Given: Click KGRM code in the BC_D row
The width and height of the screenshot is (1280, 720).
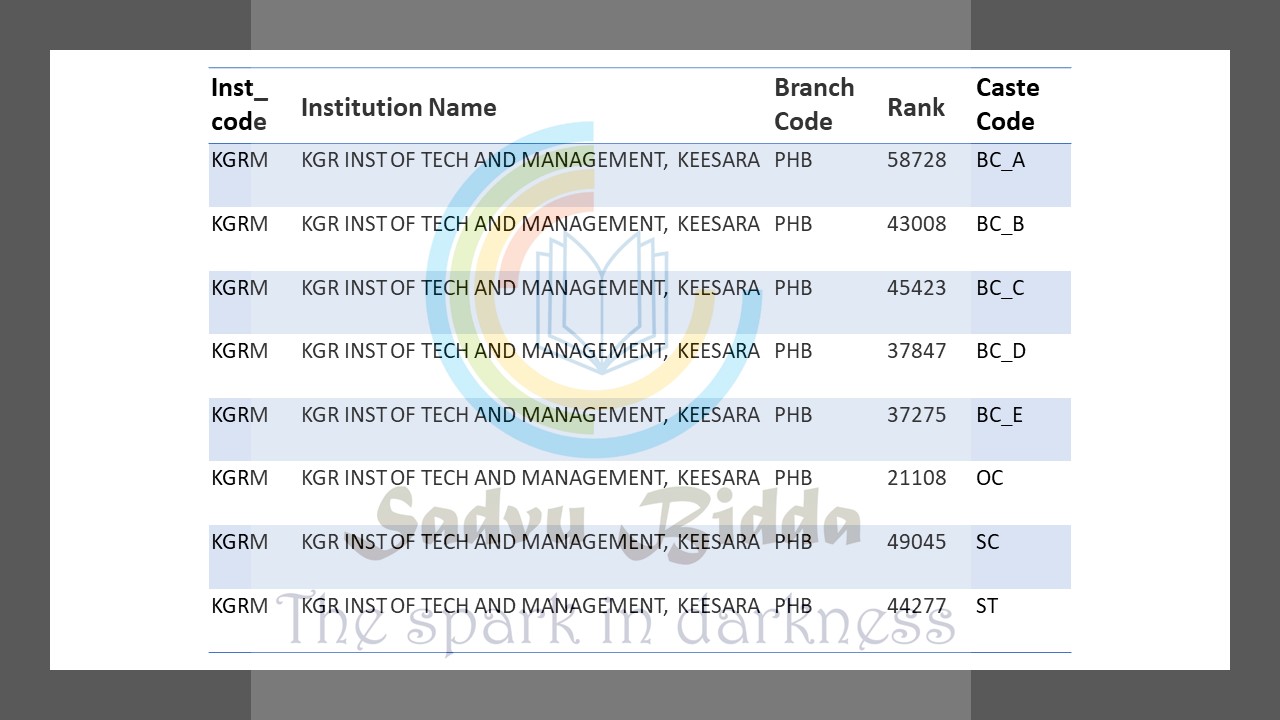Looking at the screenshot, I should point(239,351).
